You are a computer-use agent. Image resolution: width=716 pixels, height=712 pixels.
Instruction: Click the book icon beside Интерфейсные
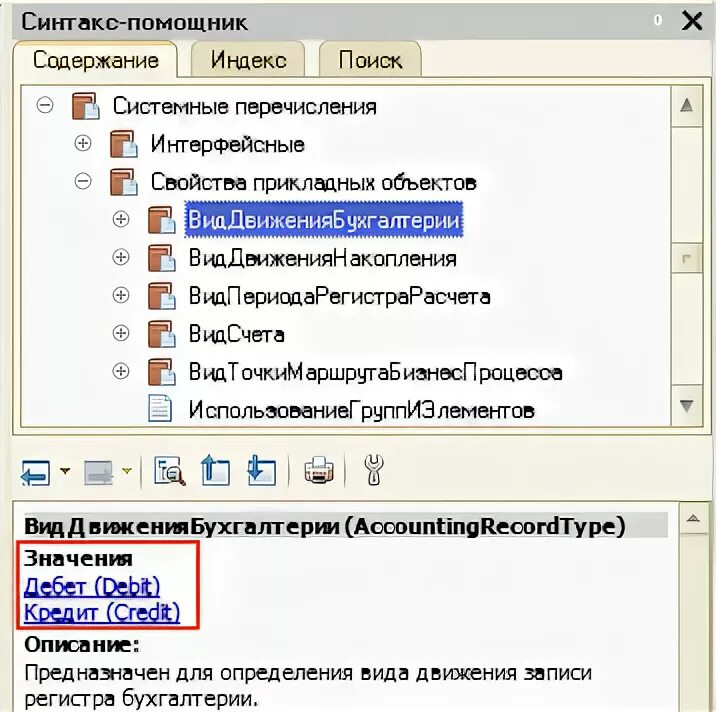click(x=124, y=144)
